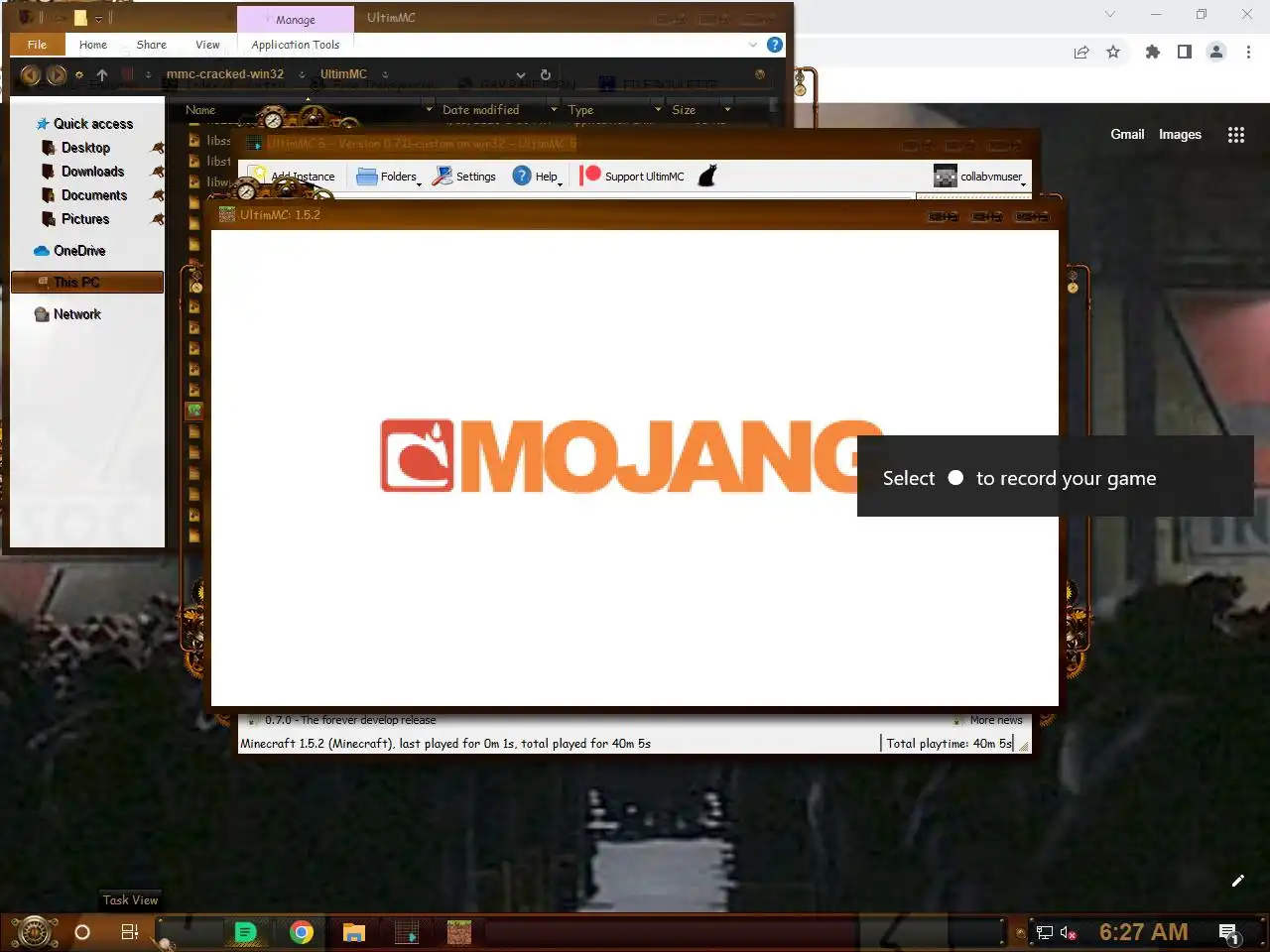
Task: Click the UltimMC breadcrumb segment in address bar
Action: (x=343, y=74)
